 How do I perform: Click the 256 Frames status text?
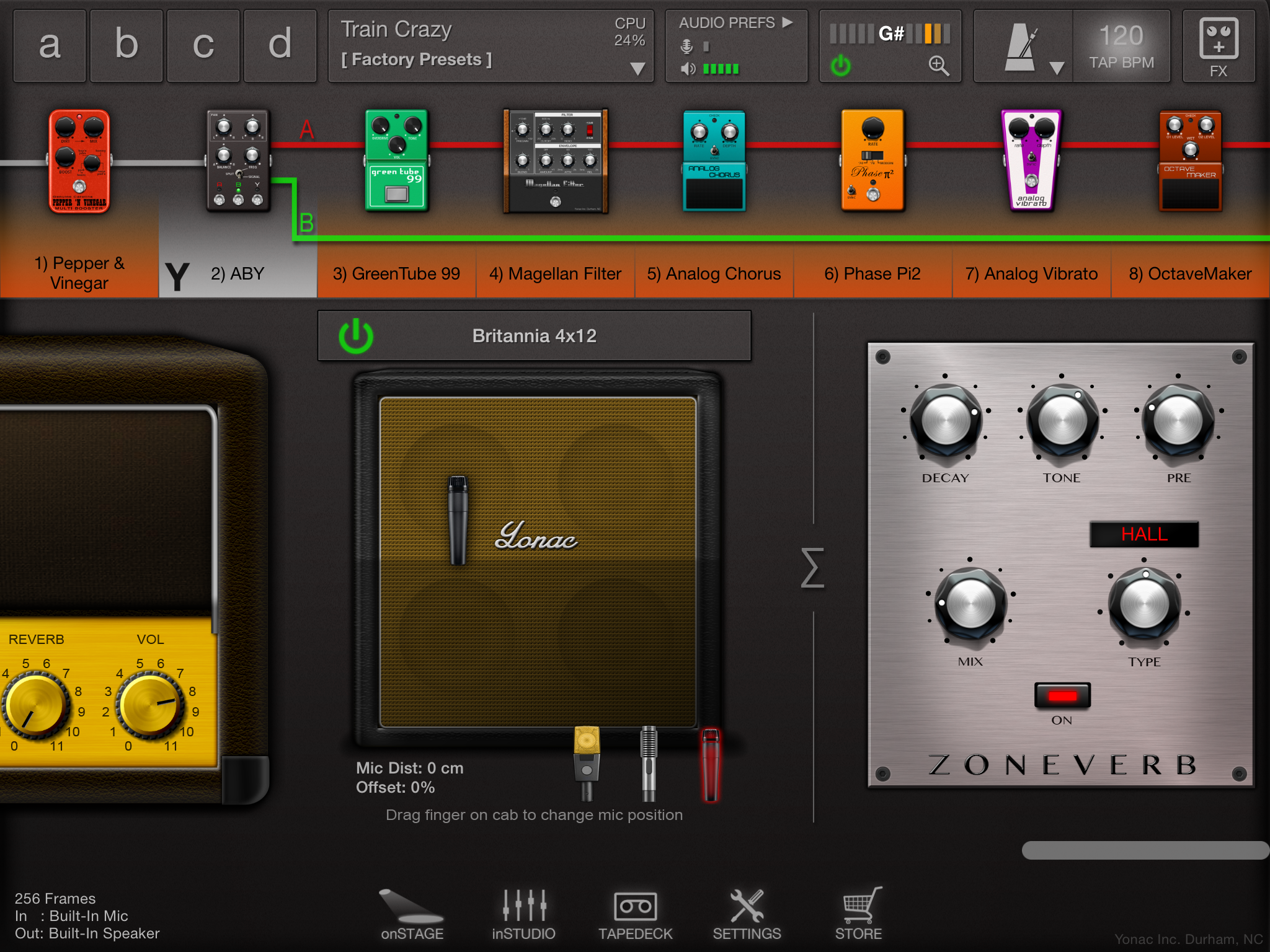(x=55, y=899)
